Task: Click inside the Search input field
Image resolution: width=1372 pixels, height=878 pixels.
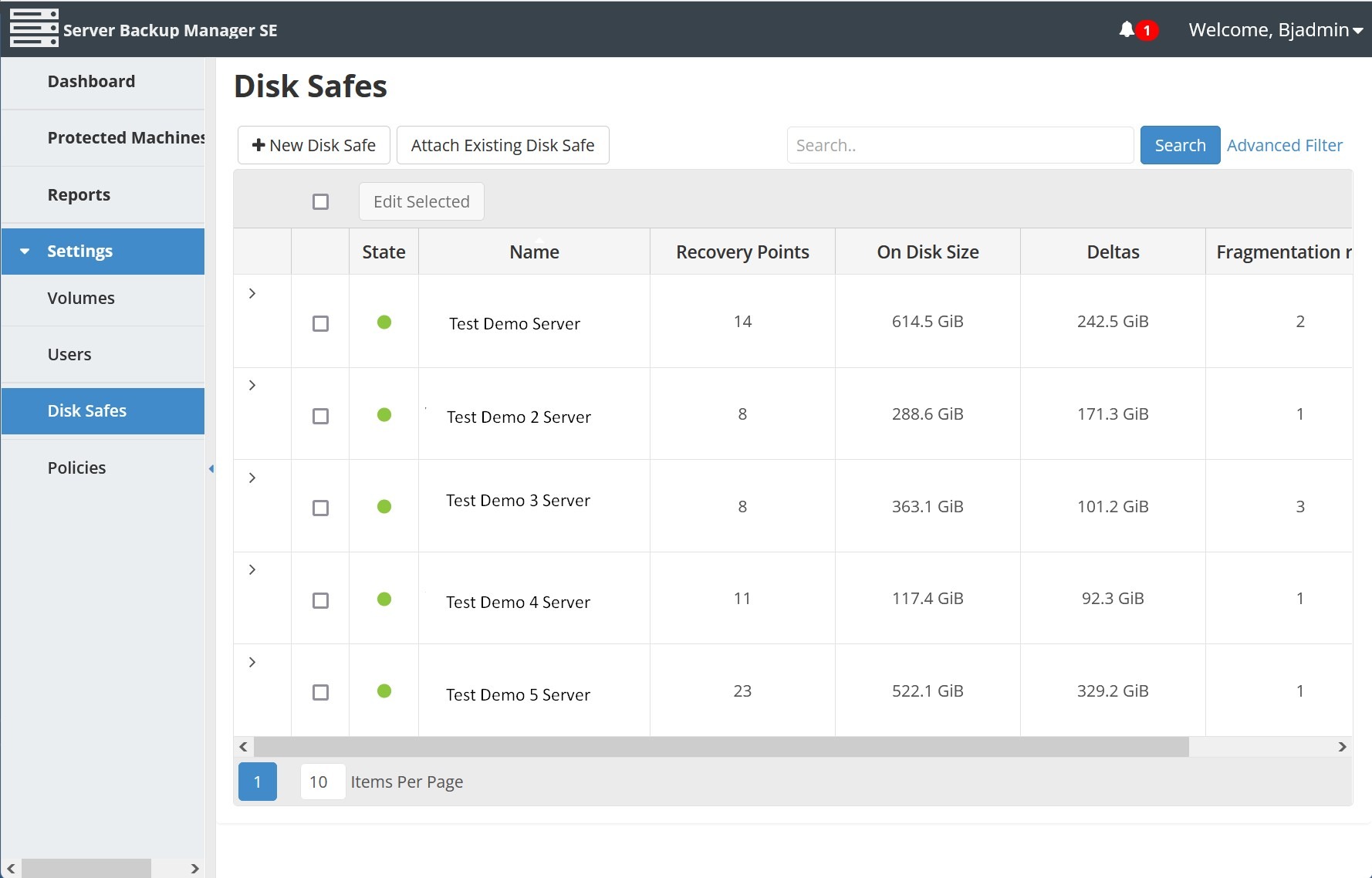Action: click(x=959, y=145)
